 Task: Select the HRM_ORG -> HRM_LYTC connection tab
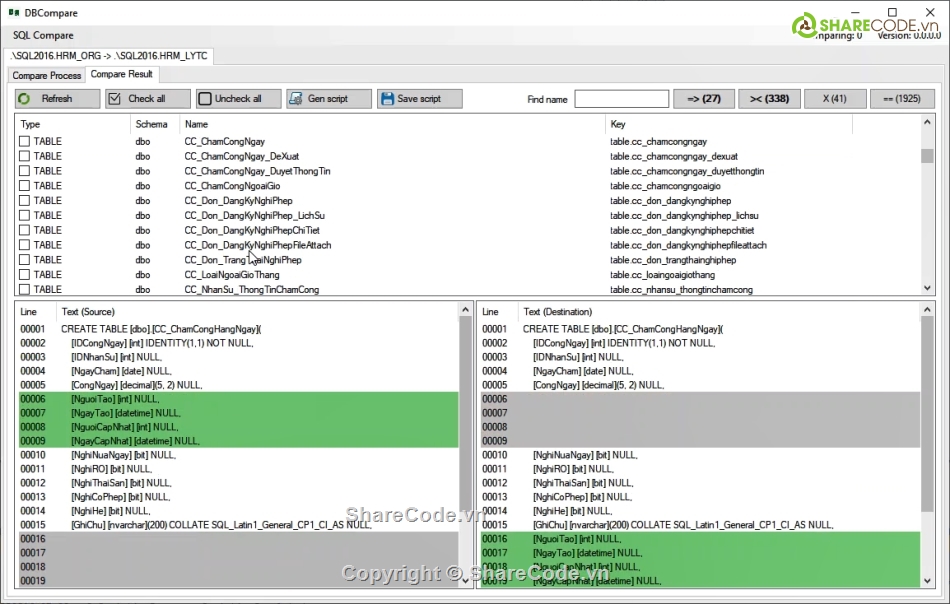click(x=109, y=56)
